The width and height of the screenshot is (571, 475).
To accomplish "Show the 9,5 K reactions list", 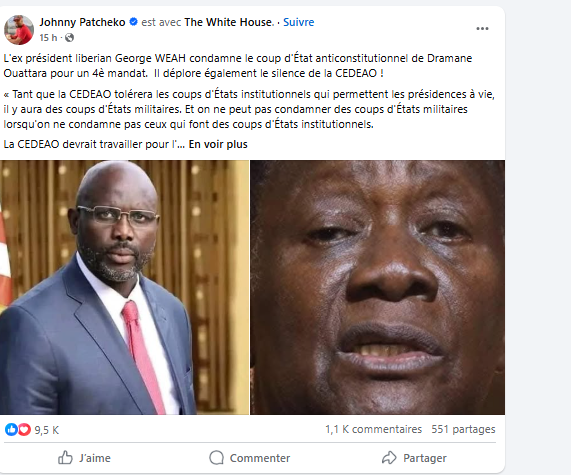I will (x=47, y=430).
